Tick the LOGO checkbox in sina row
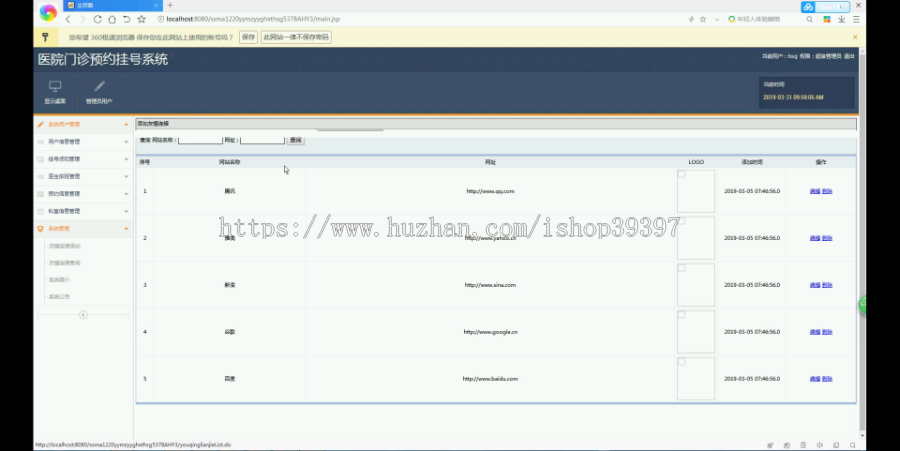Image resolution: width=900 pixels, height=451 pixels. click(x=681, y=268)
